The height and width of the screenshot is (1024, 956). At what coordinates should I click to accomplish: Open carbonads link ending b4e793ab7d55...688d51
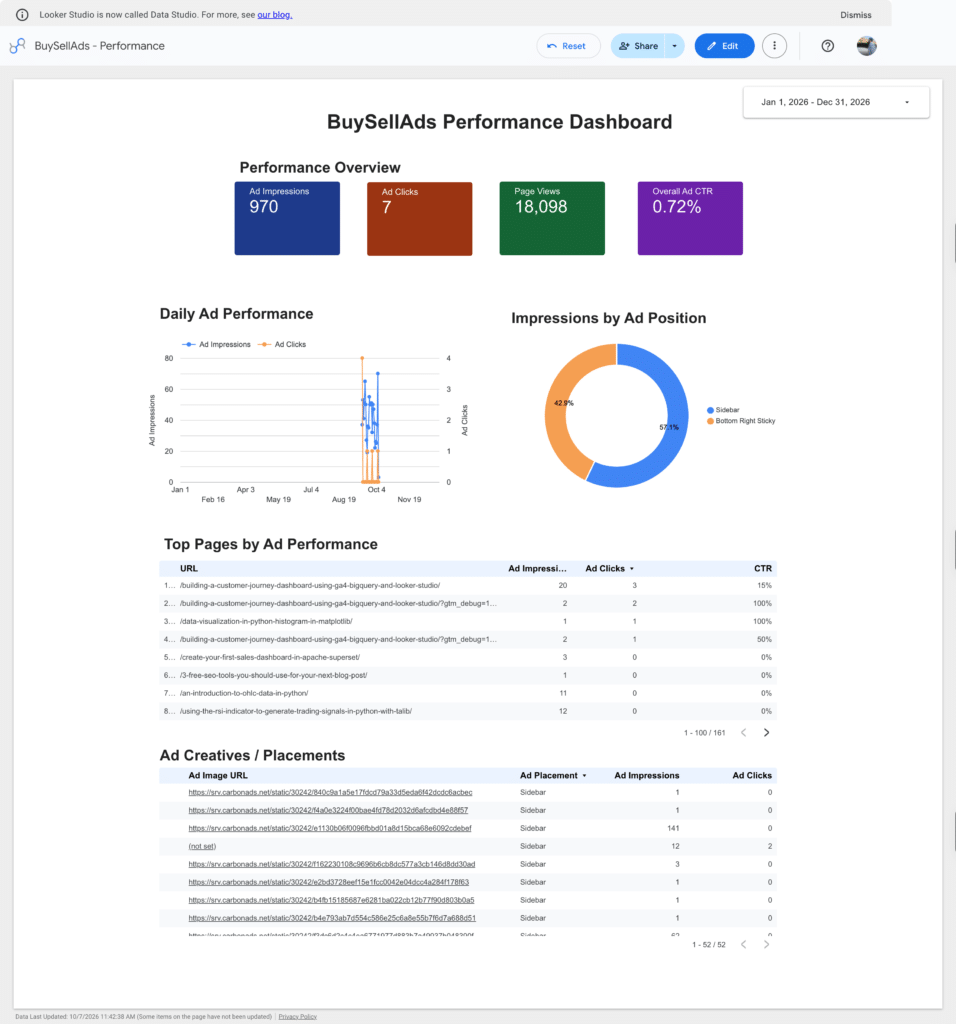coord(332,918)
